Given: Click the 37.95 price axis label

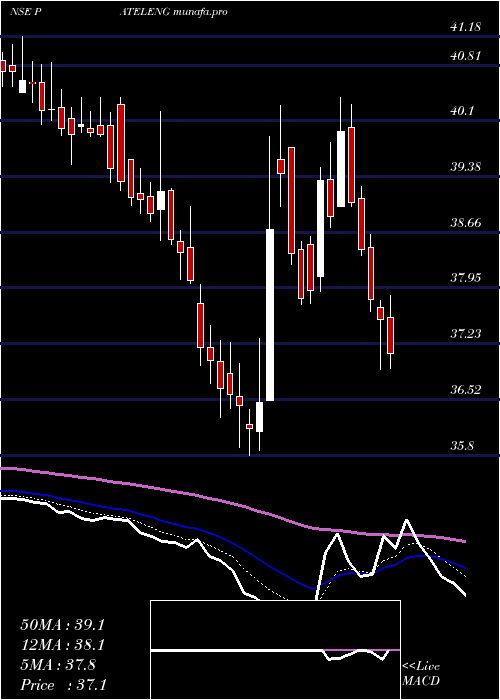Looking at the screenshot, I should click(x=465, y=278).
